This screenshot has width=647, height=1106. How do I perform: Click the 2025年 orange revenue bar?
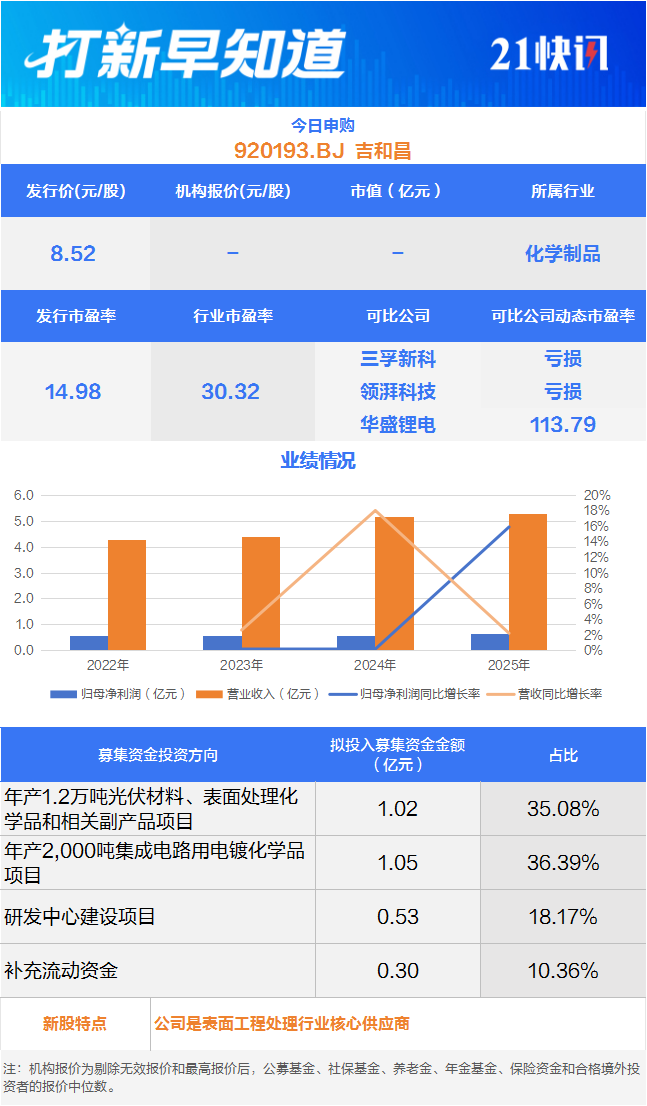click(528, 583)
